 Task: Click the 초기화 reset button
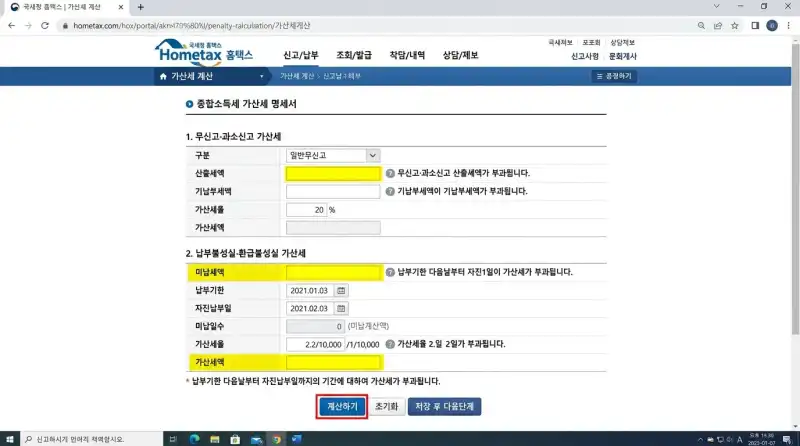[386, 407]
